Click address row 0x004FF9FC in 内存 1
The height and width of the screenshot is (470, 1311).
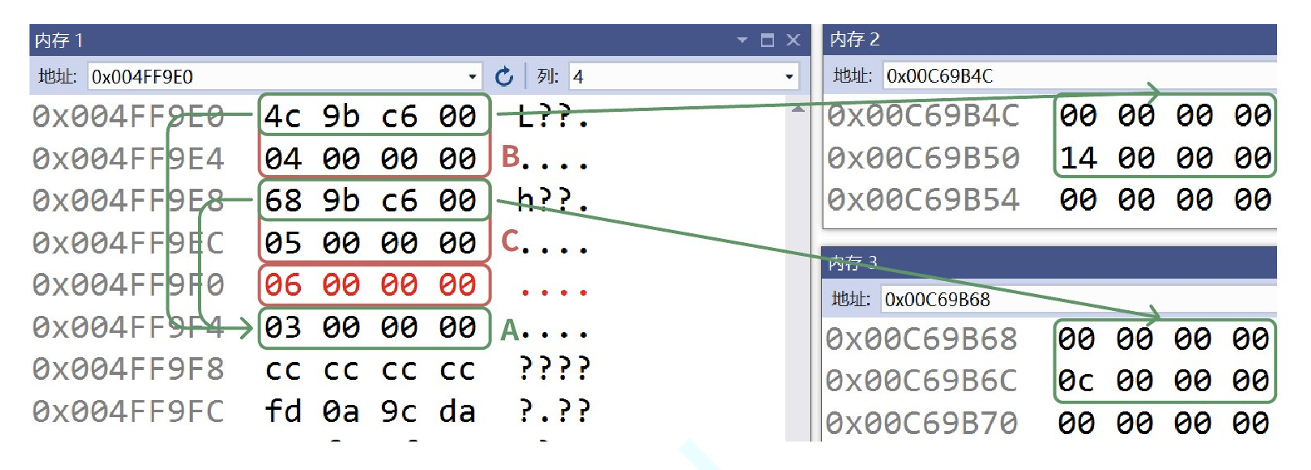(127, 411)
